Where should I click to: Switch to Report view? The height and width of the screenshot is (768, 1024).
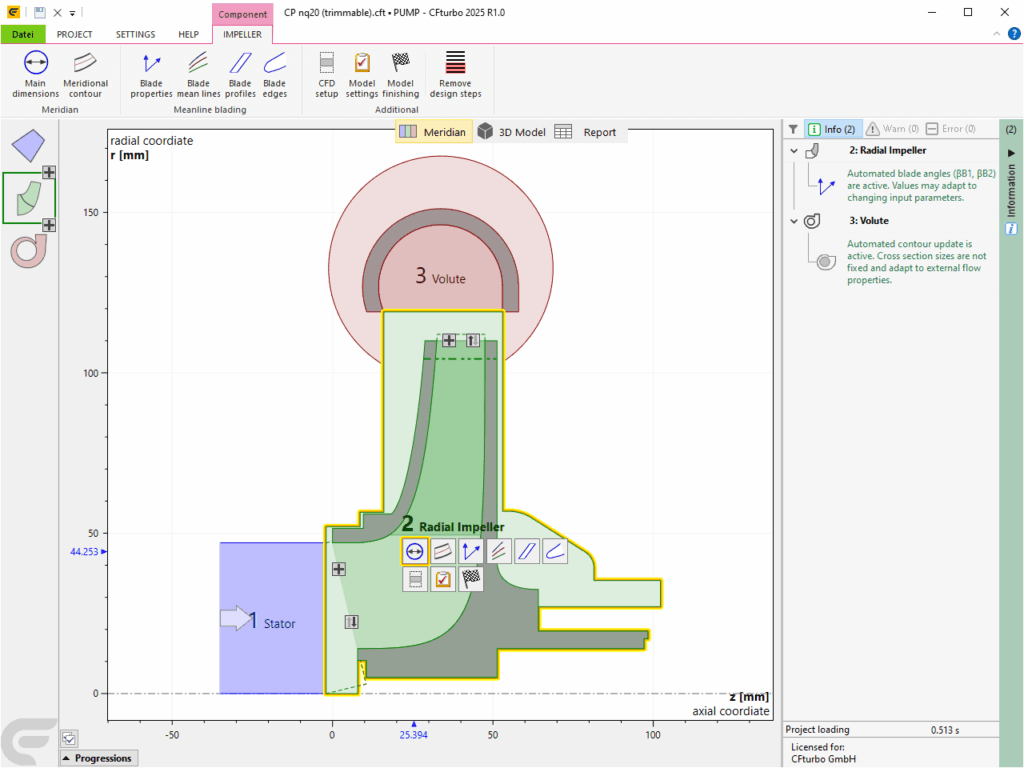tap(585, 132)
